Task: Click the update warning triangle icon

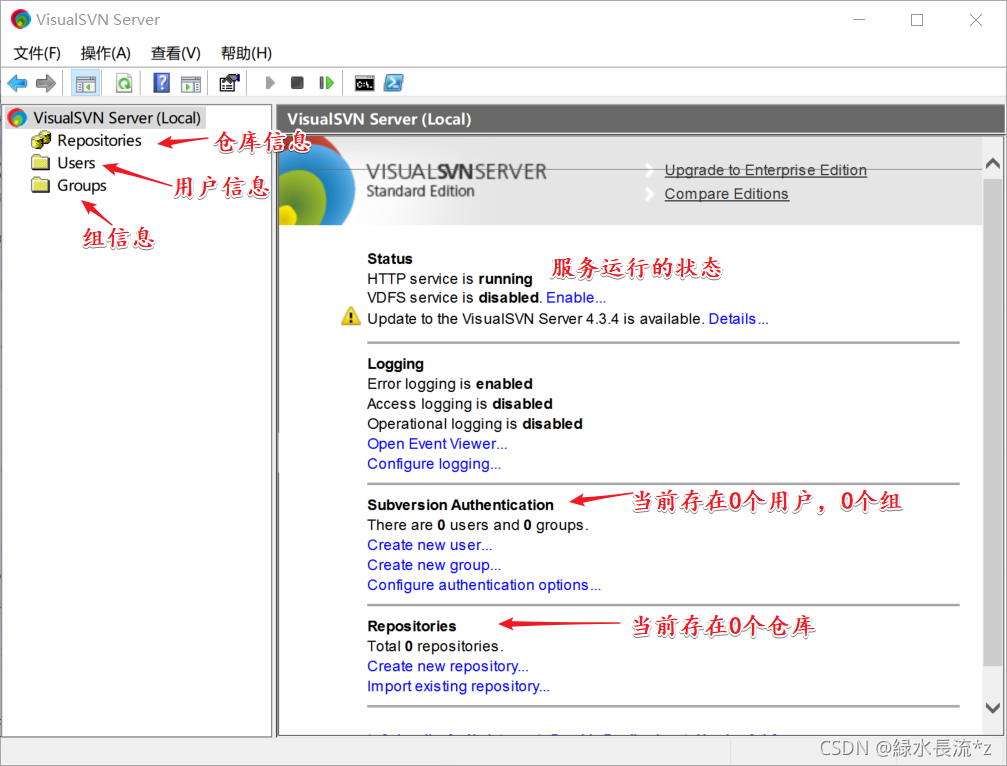Action: pyautogui.click(x=351, y=317)
